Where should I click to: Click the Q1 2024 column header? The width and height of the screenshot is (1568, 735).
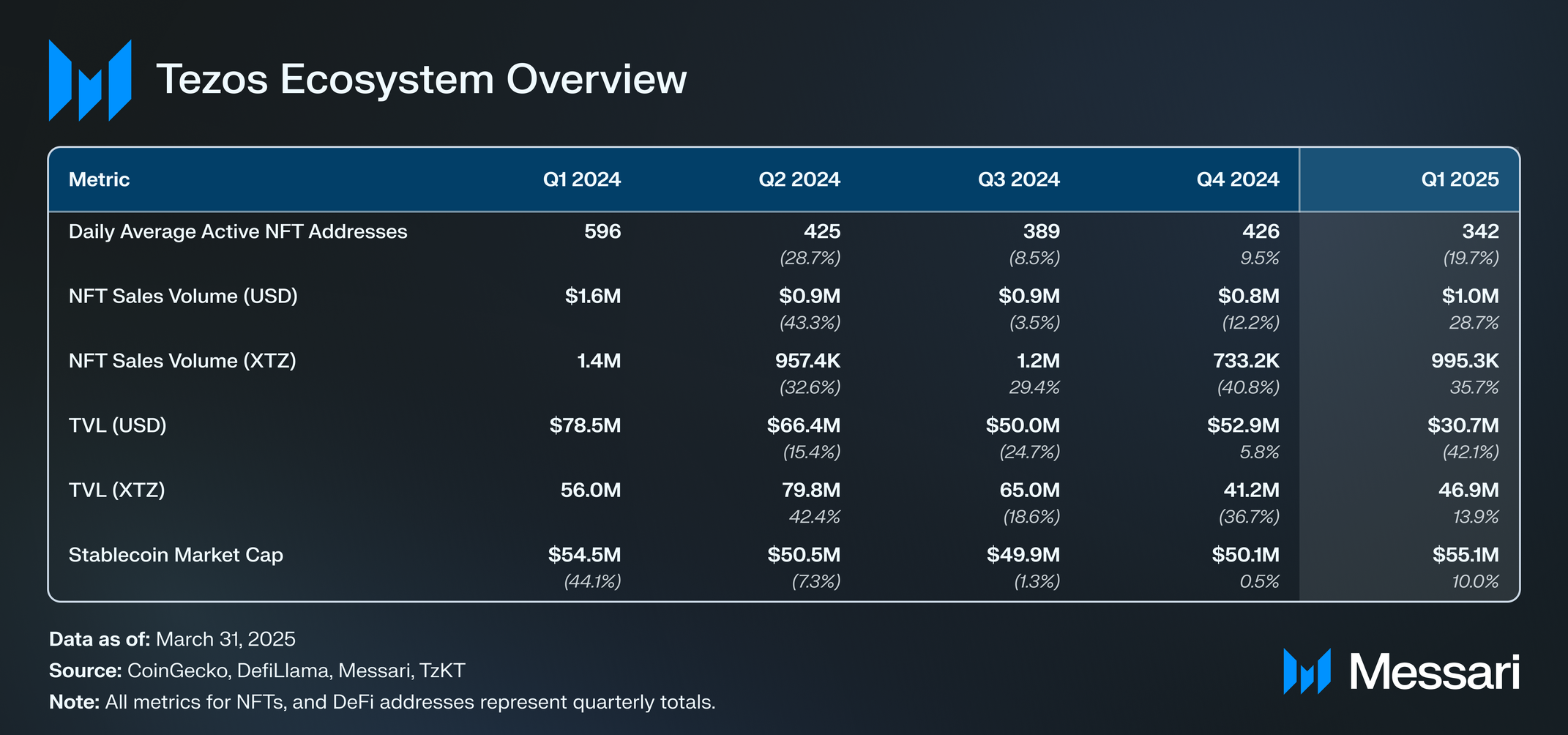[x=581, y=179]
